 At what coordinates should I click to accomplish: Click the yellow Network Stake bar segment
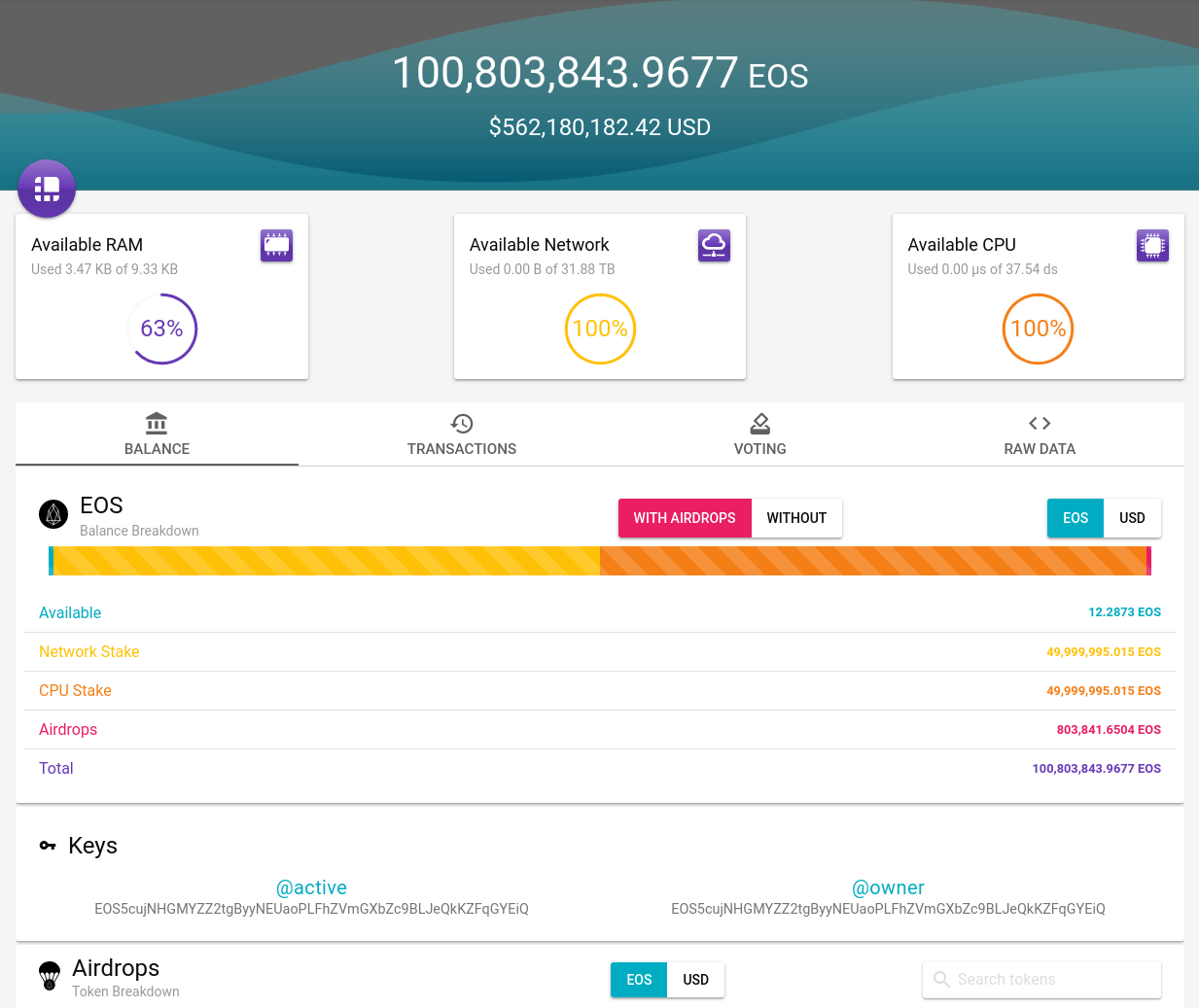[x=327, y=561]
